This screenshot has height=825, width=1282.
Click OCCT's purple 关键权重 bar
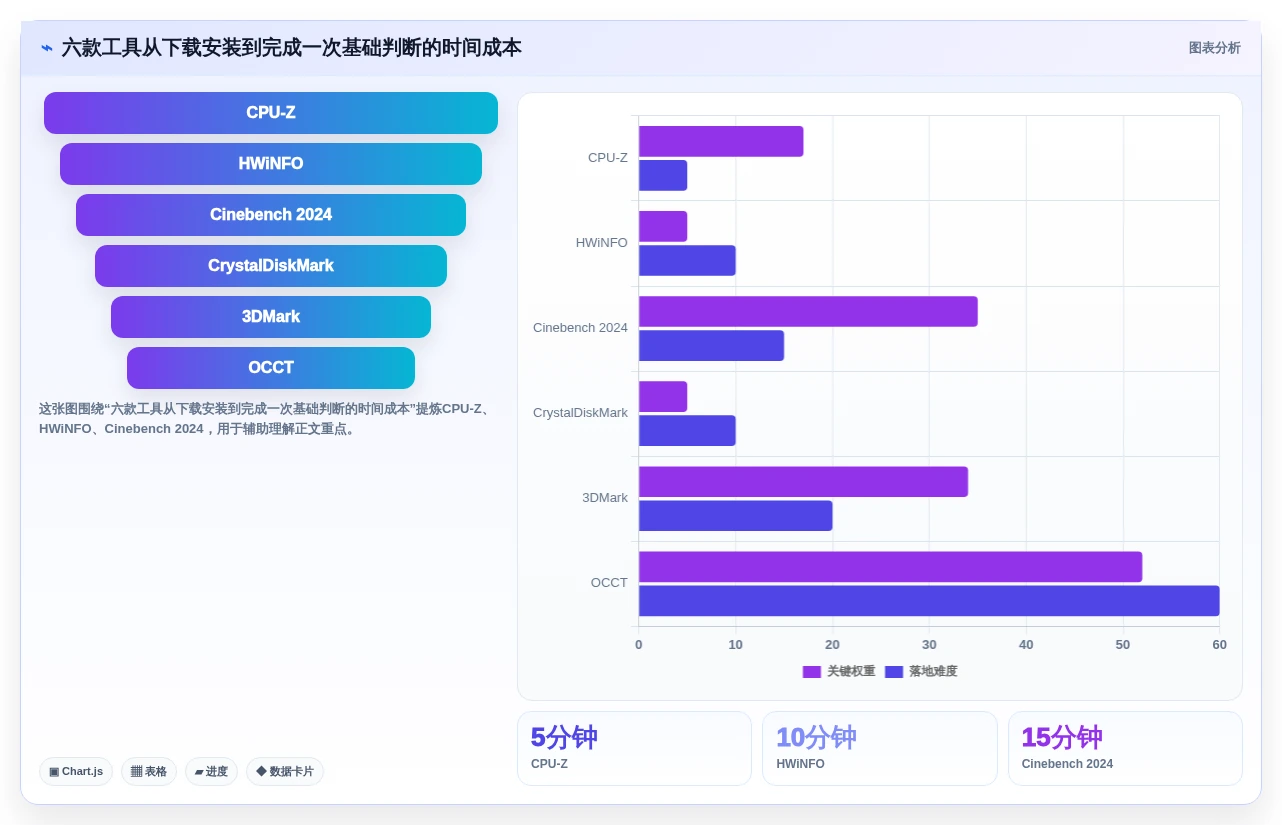890,567
